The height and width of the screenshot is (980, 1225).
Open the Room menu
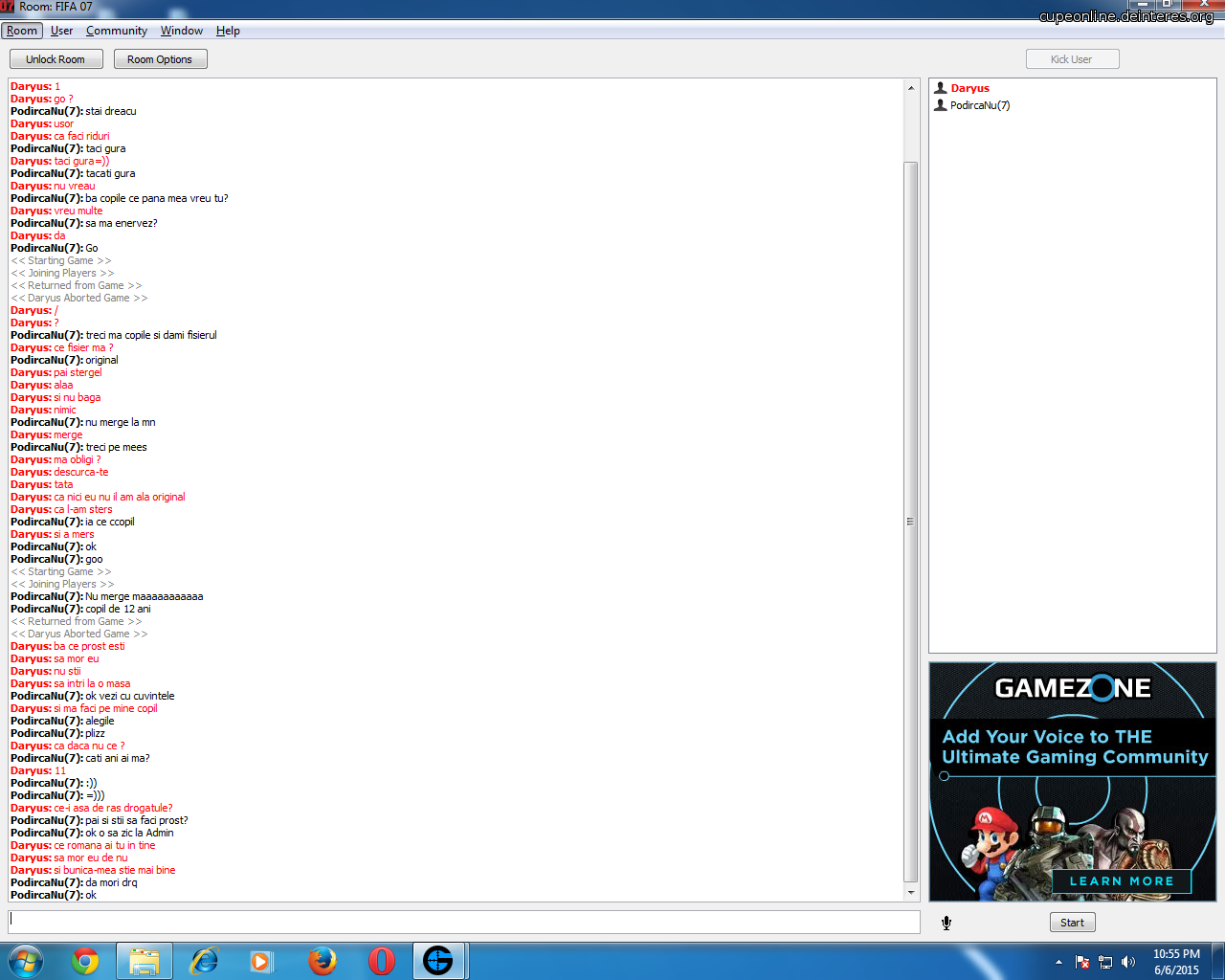(22, 31)
